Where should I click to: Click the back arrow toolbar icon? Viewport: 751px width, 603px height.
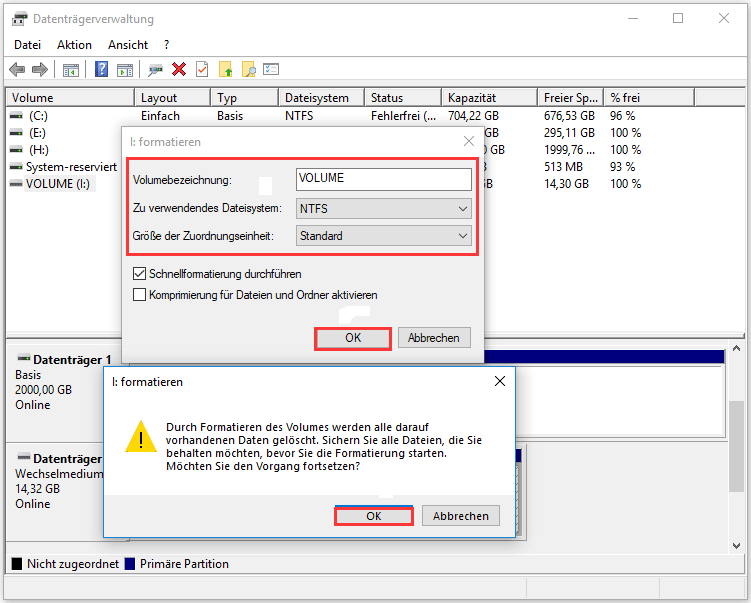pyautogui.click(x=17, y=69)
